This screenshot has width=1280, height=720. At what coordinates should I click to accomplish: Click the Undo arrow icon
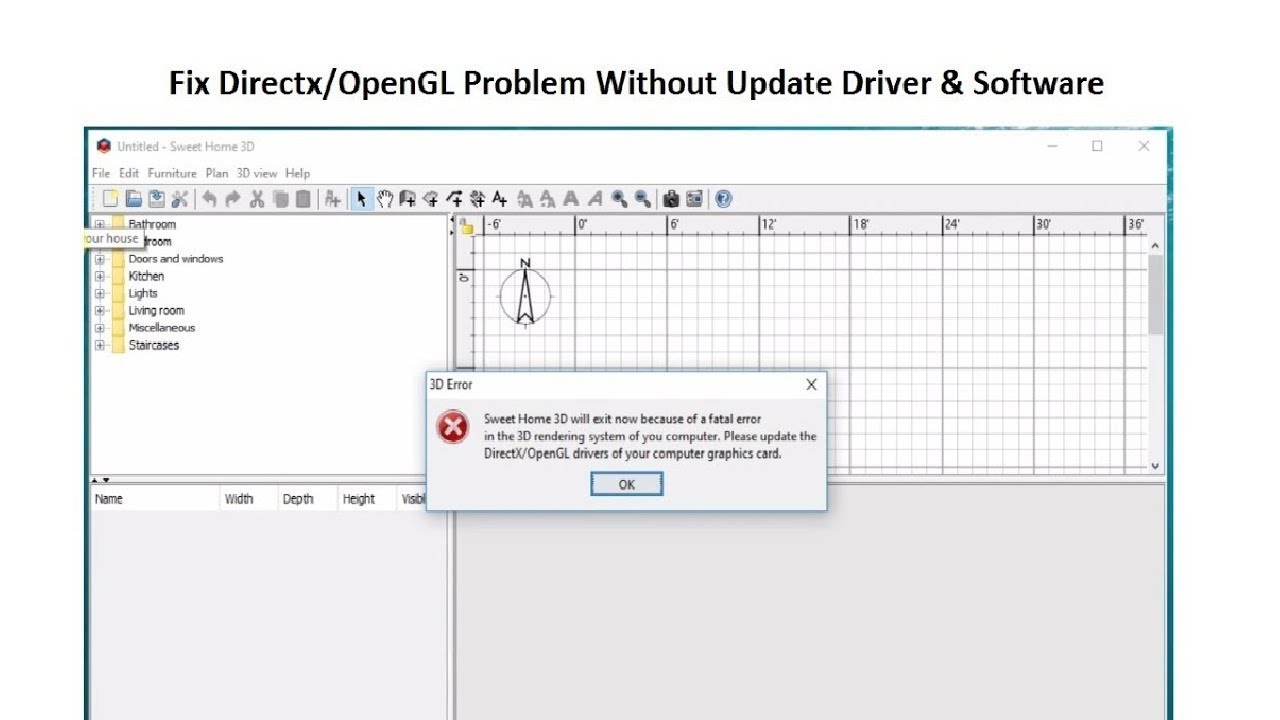pyautogui.click(x=209, y=199)
